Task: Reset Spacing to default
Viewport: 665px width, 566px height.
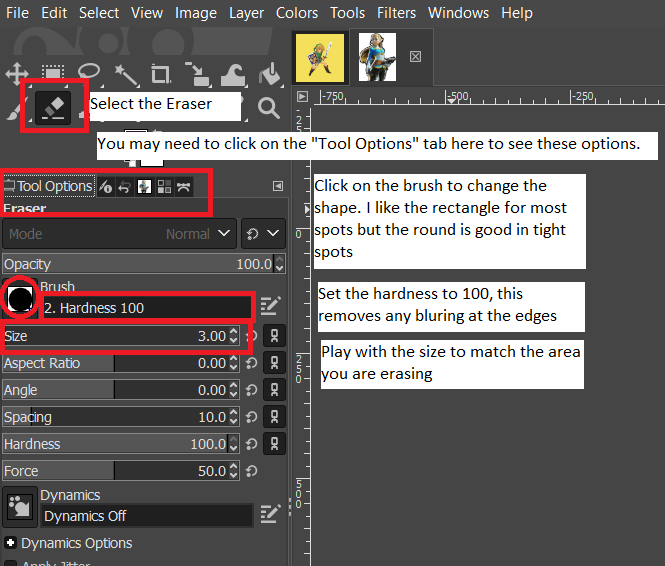Action: click(251, 417)
